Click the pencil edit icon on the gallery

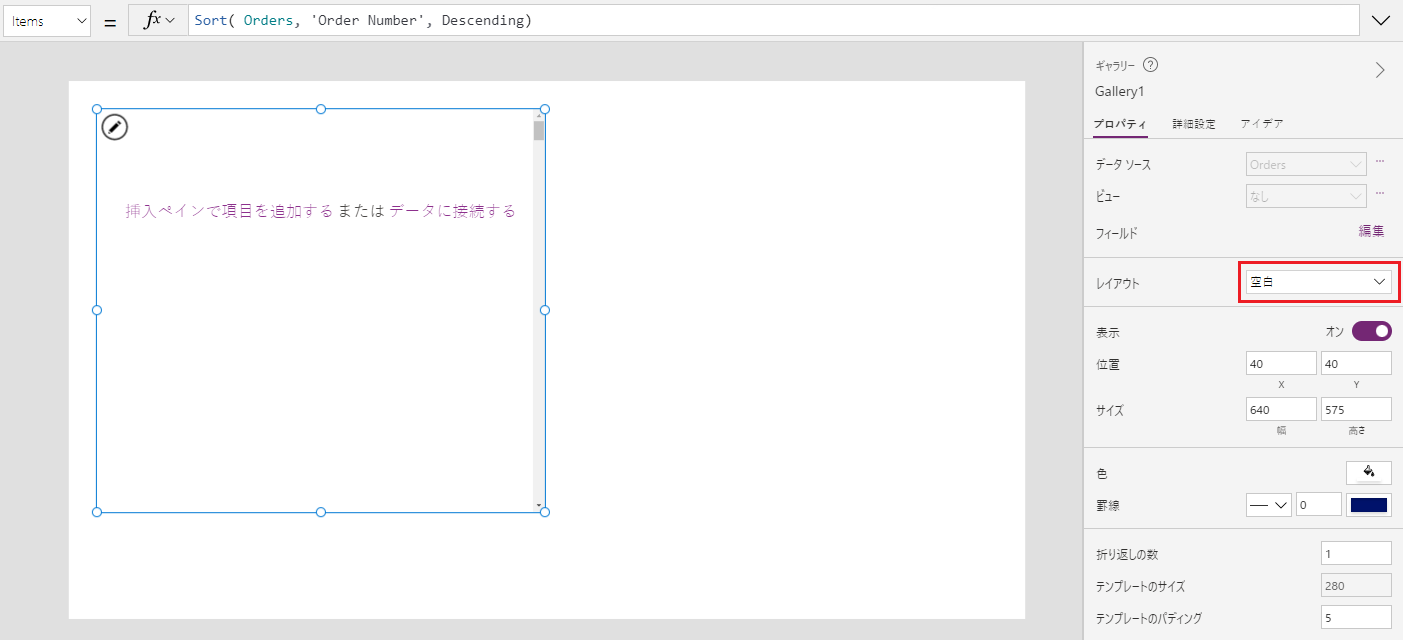(115, 127)
